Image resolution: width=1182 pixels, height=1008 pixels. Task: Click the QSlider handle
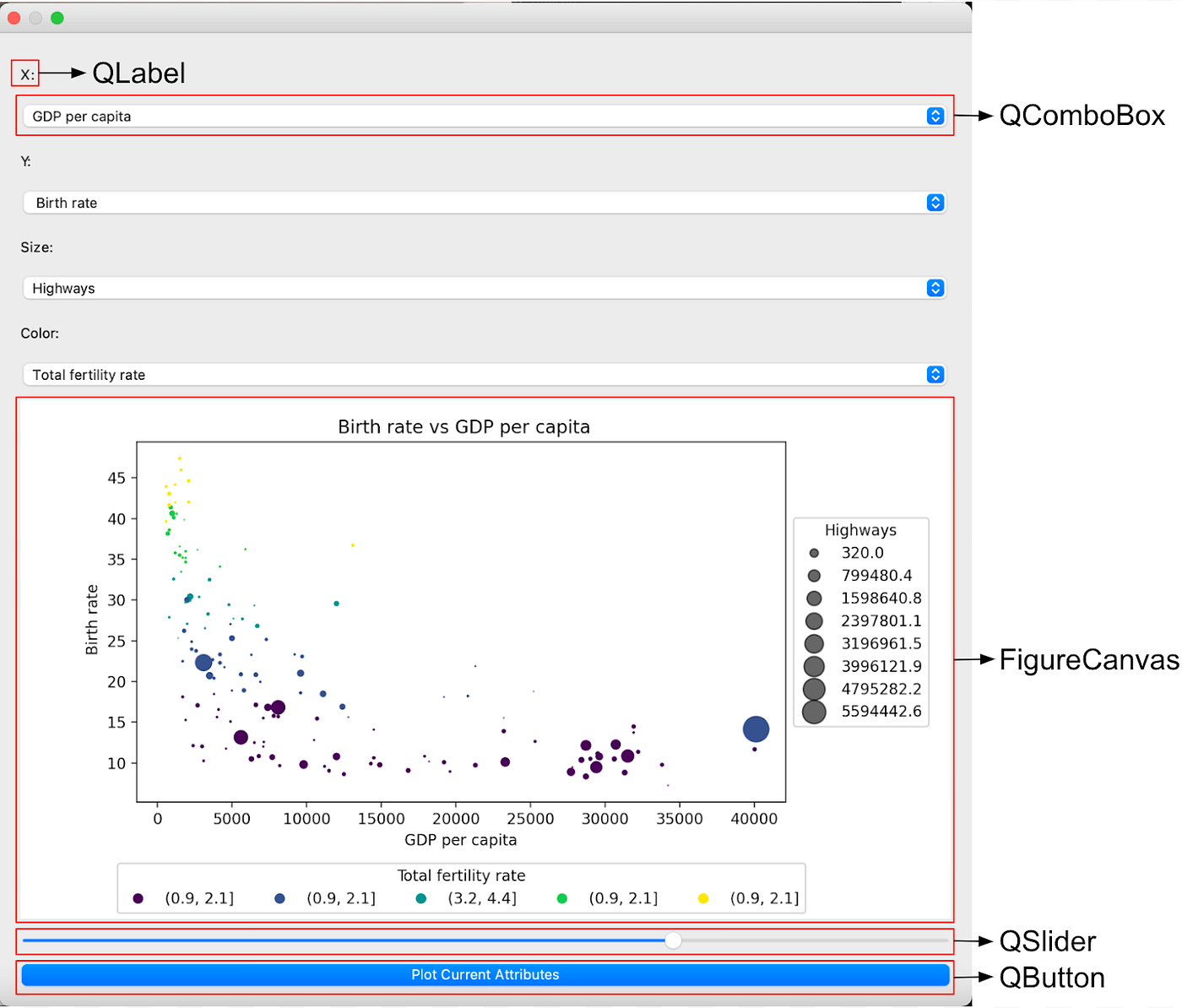pos(673,940)
